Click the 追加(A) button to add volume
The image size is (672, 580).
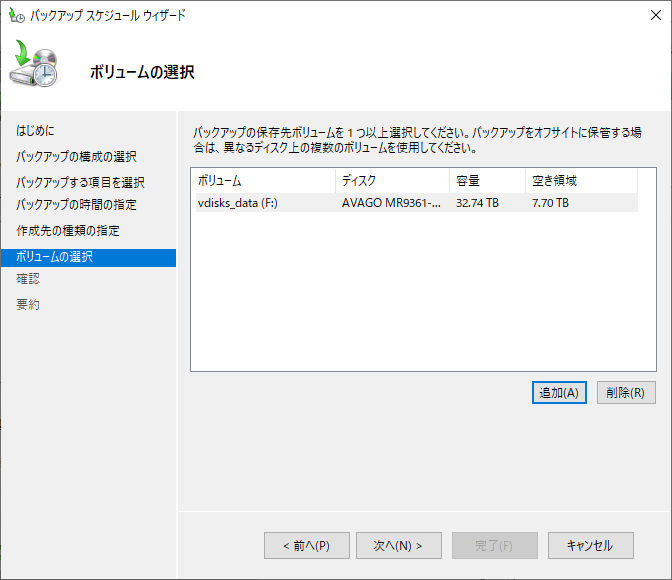(559, 393)
